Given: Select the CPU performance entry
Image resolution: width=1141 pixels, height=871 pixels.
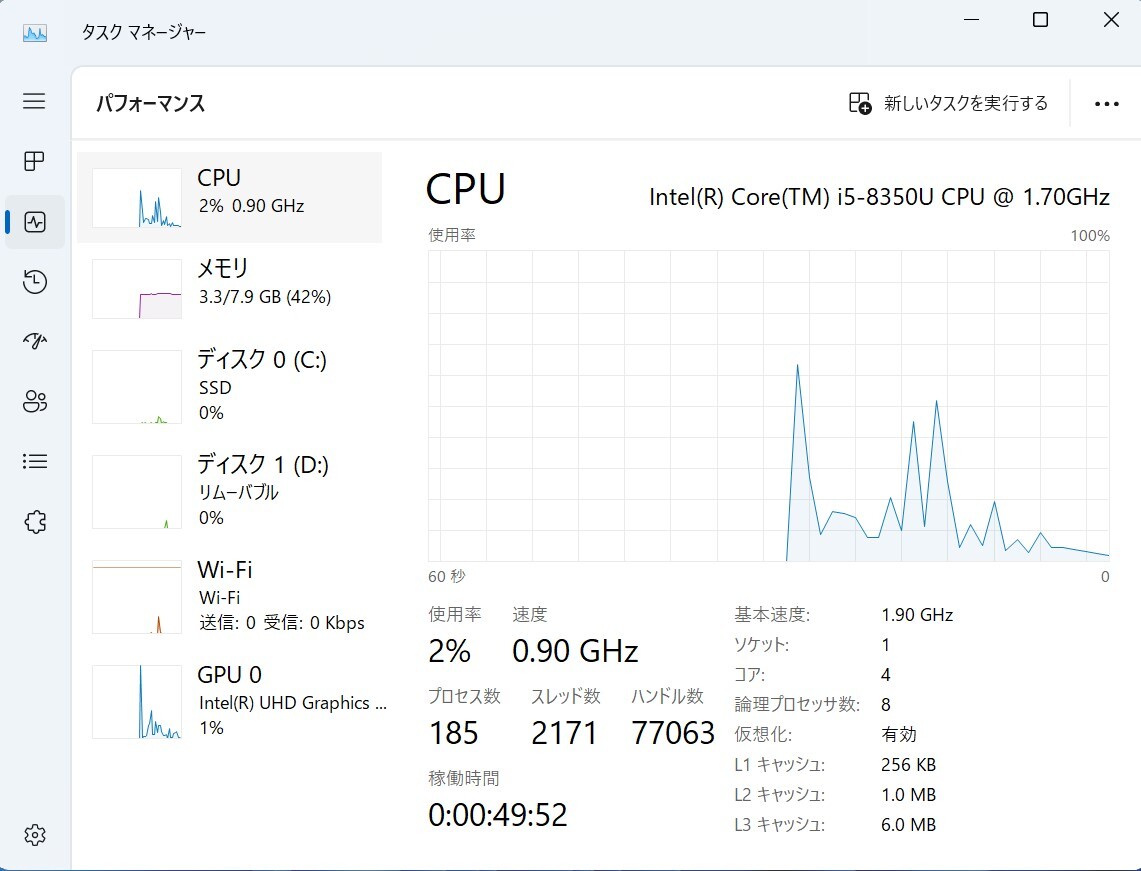Looking at the screenshot, I should pyautogui.click(x=229, y=197).
